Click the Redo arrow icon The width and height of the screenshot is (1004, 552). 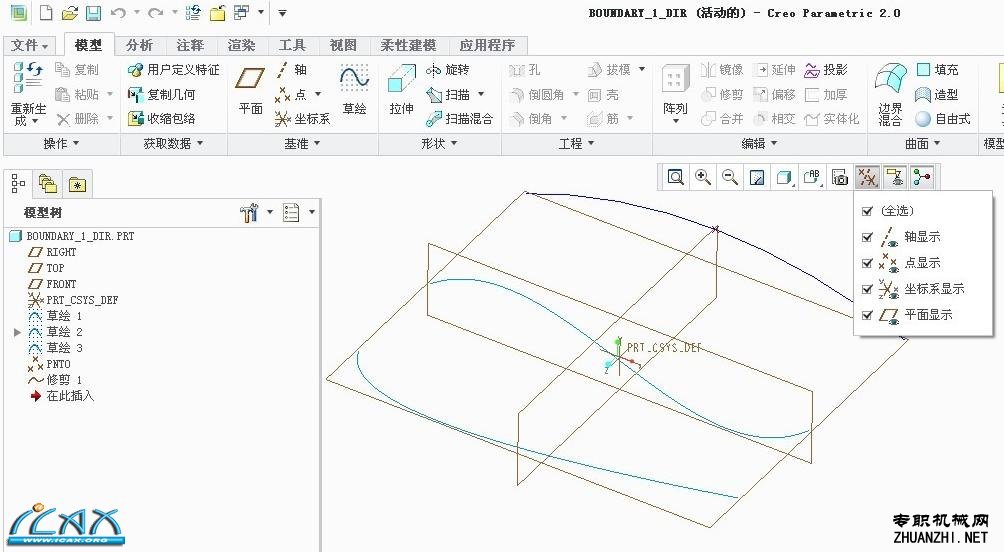point(156,12)
